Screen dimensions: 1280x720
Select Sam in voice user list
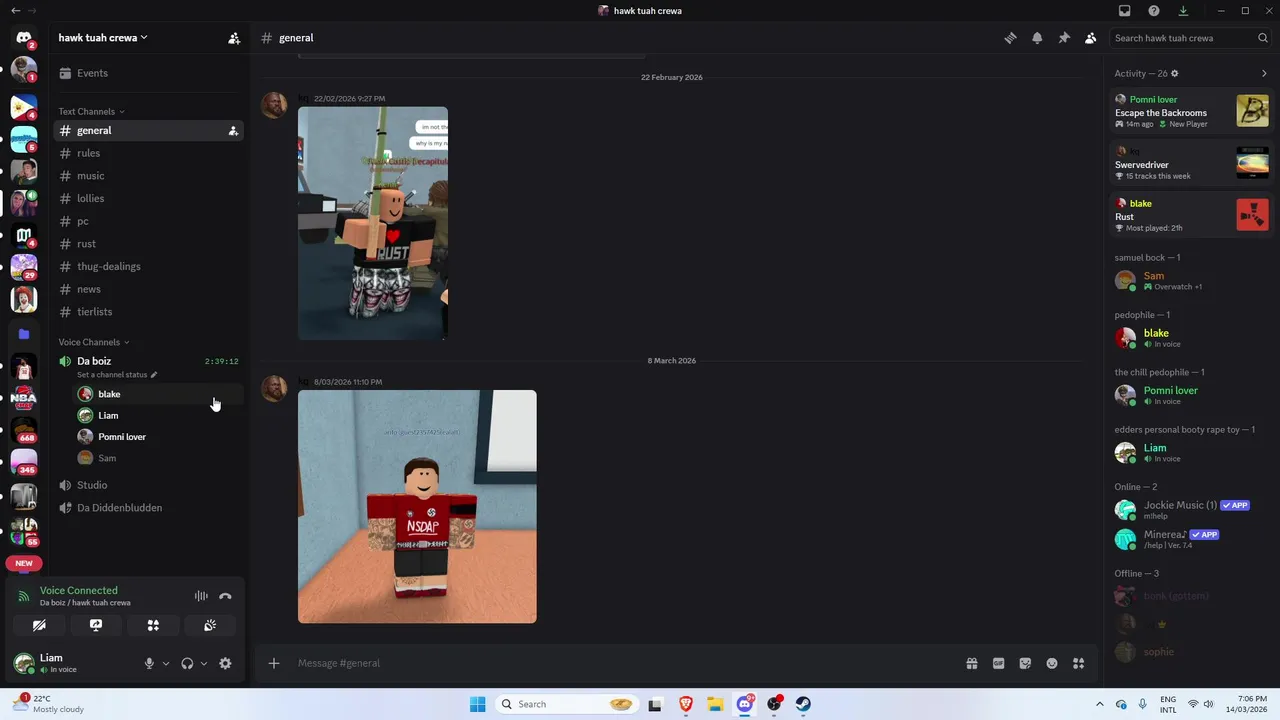[158, 458]
